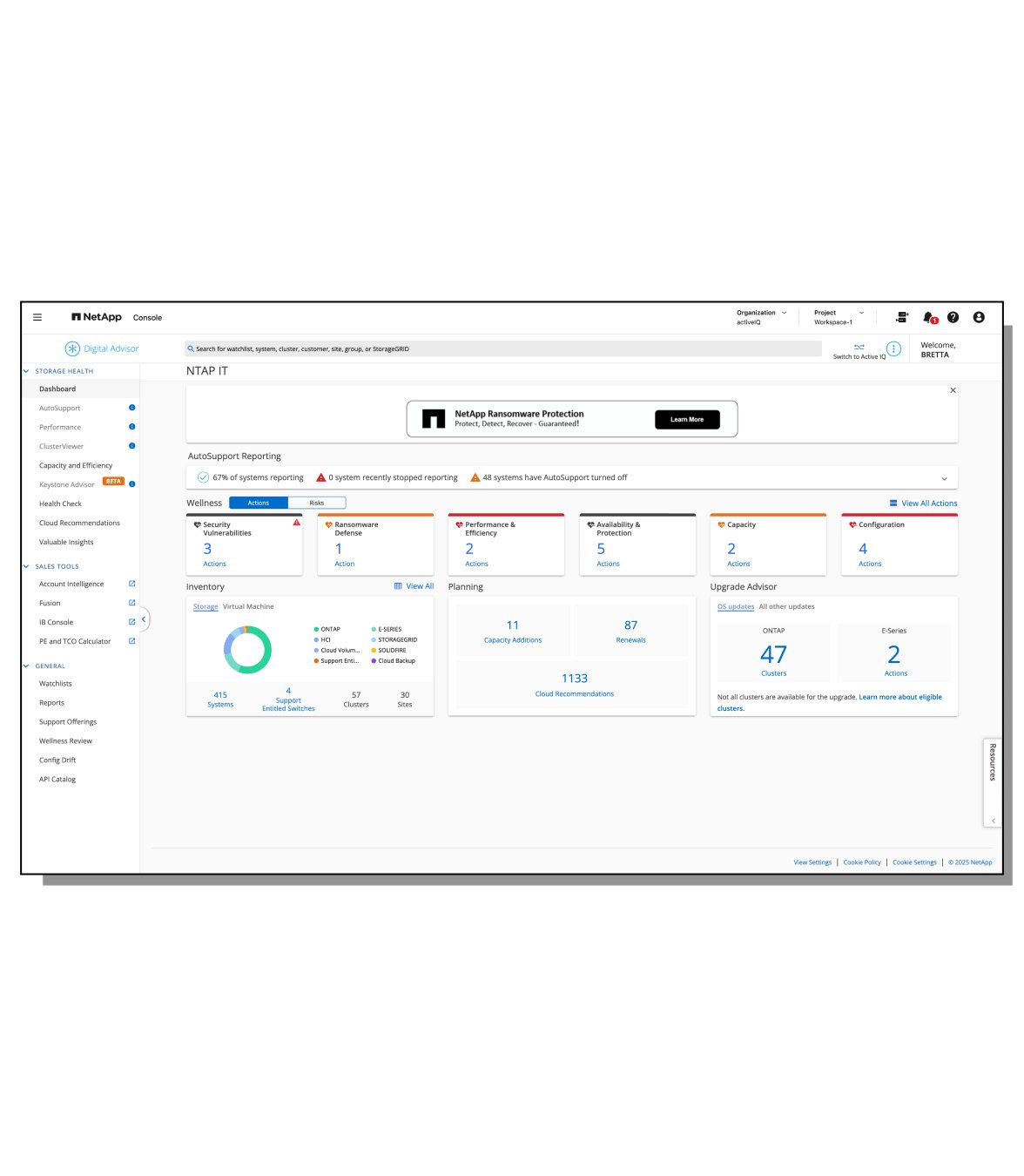
Task: Switch to the Virtual Machine inventory tab
Action: point(248,606)
